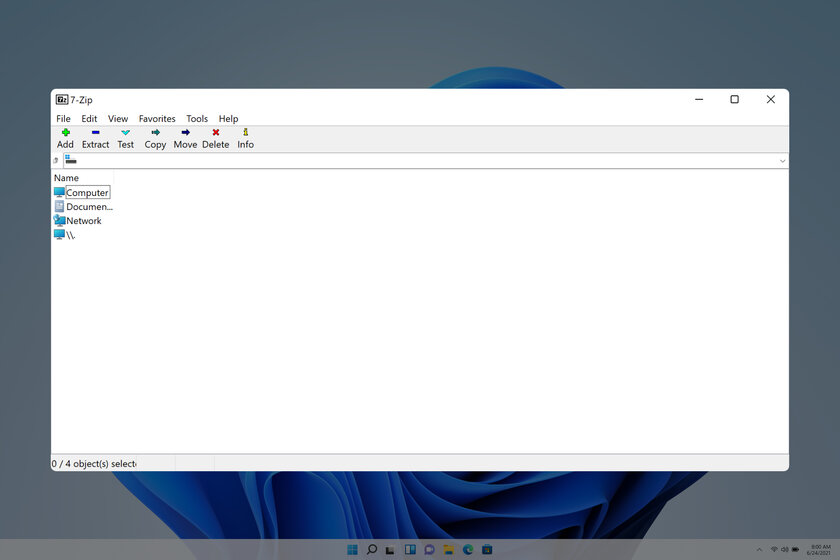Viewport: 840px width, 560px height.
Task: Click the Wi-Fi network tray icon
Action: (x=774, y=549)
